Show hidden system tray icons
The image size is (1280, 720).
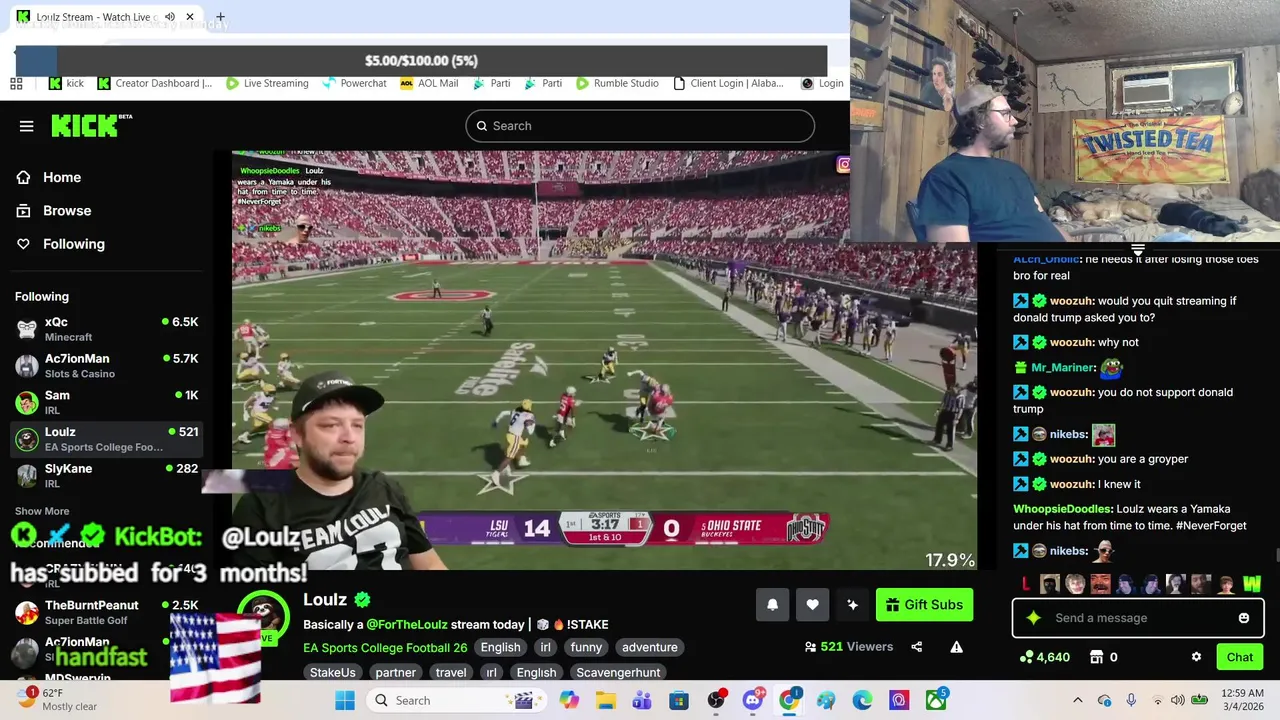tap(1077, 700)
